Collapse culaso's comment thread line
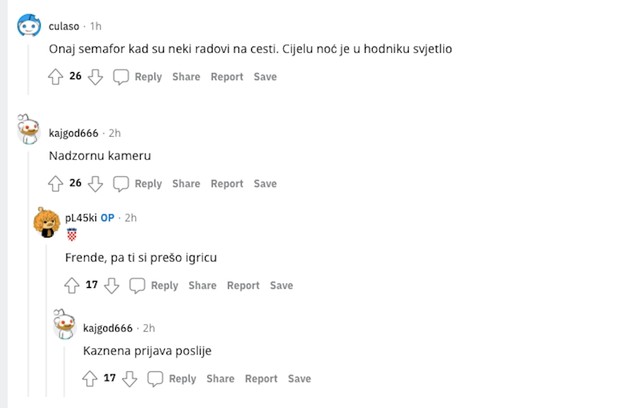This screenshot has width=640, height=408. [28, 69]
